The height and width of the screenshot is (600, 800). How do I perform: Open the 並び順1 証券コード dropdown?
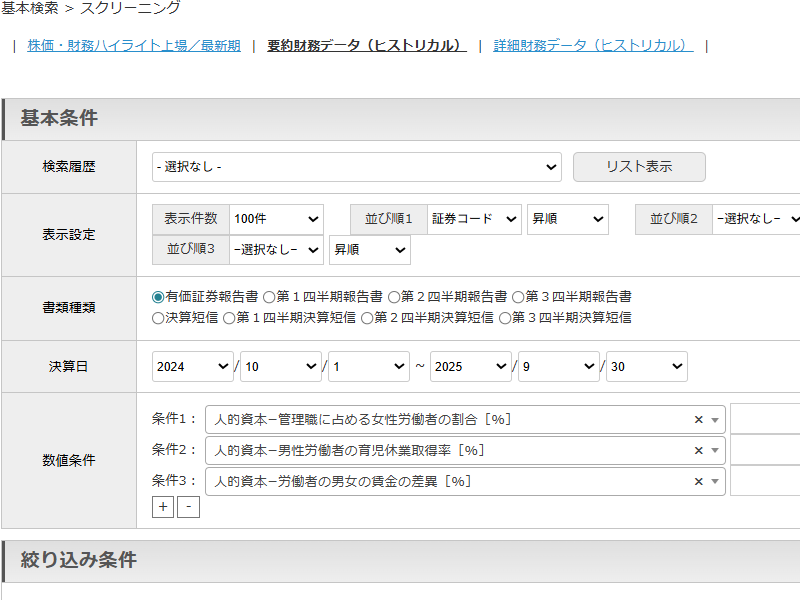click(474, 219)
